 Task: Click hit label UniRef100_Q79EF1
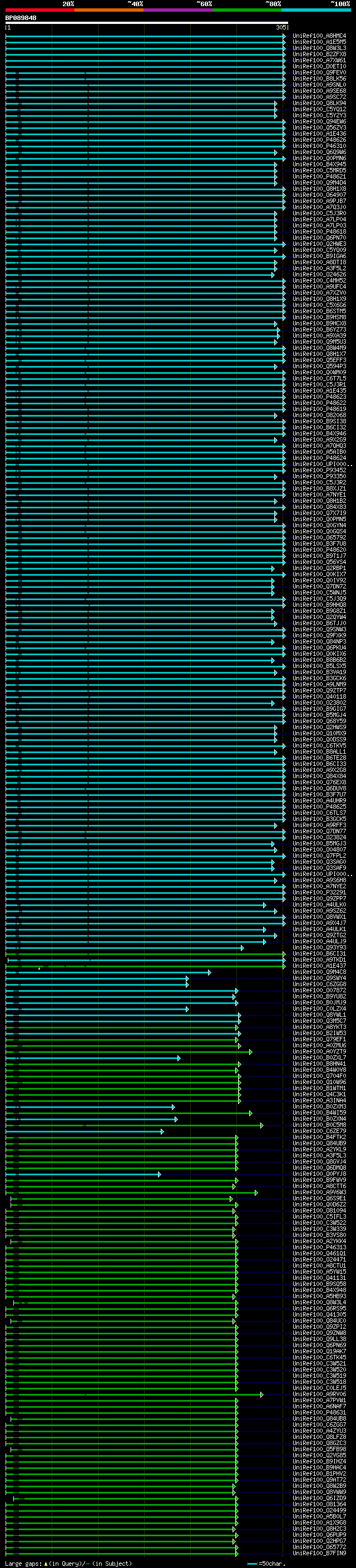[x=319, y=1039]
